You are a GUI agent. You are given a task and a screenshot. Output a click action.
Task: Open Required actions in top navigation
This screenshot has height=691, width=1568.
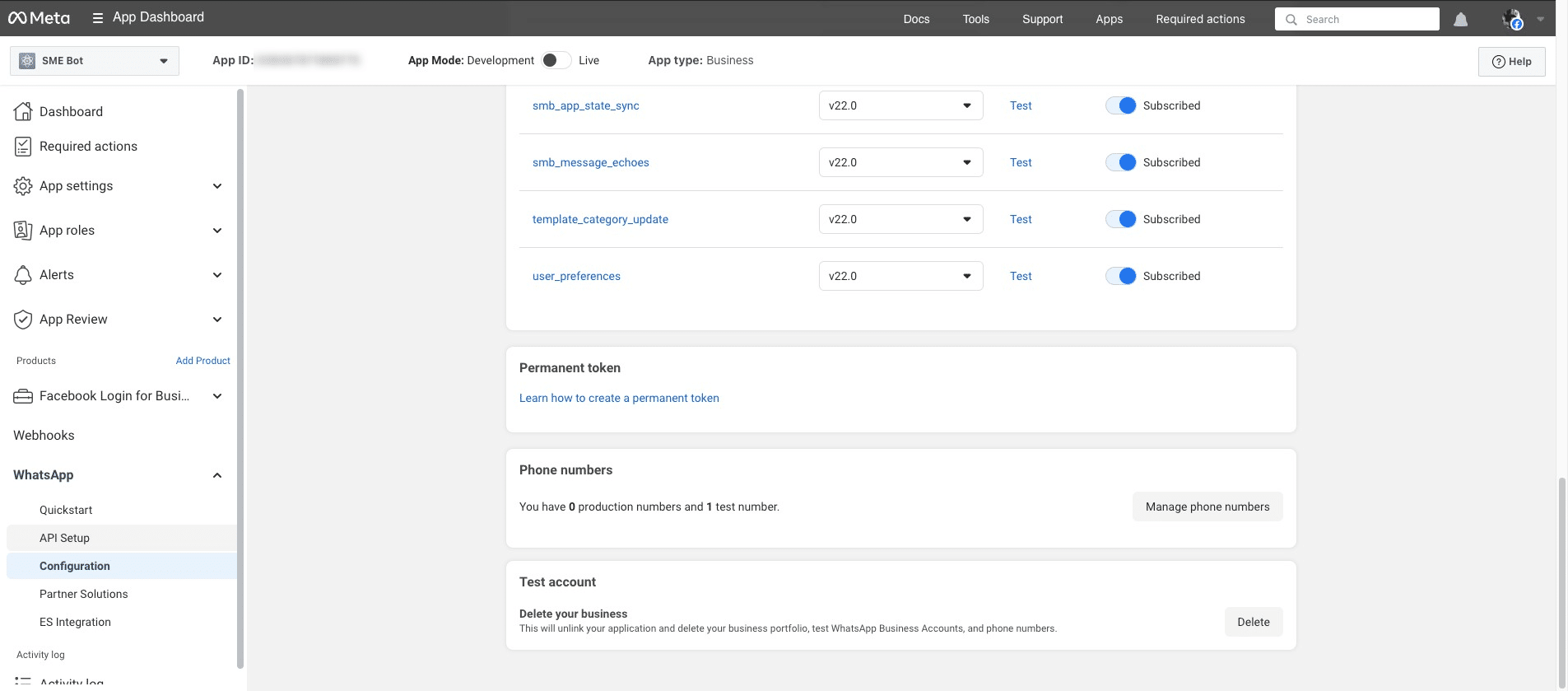coord(1200,19)
